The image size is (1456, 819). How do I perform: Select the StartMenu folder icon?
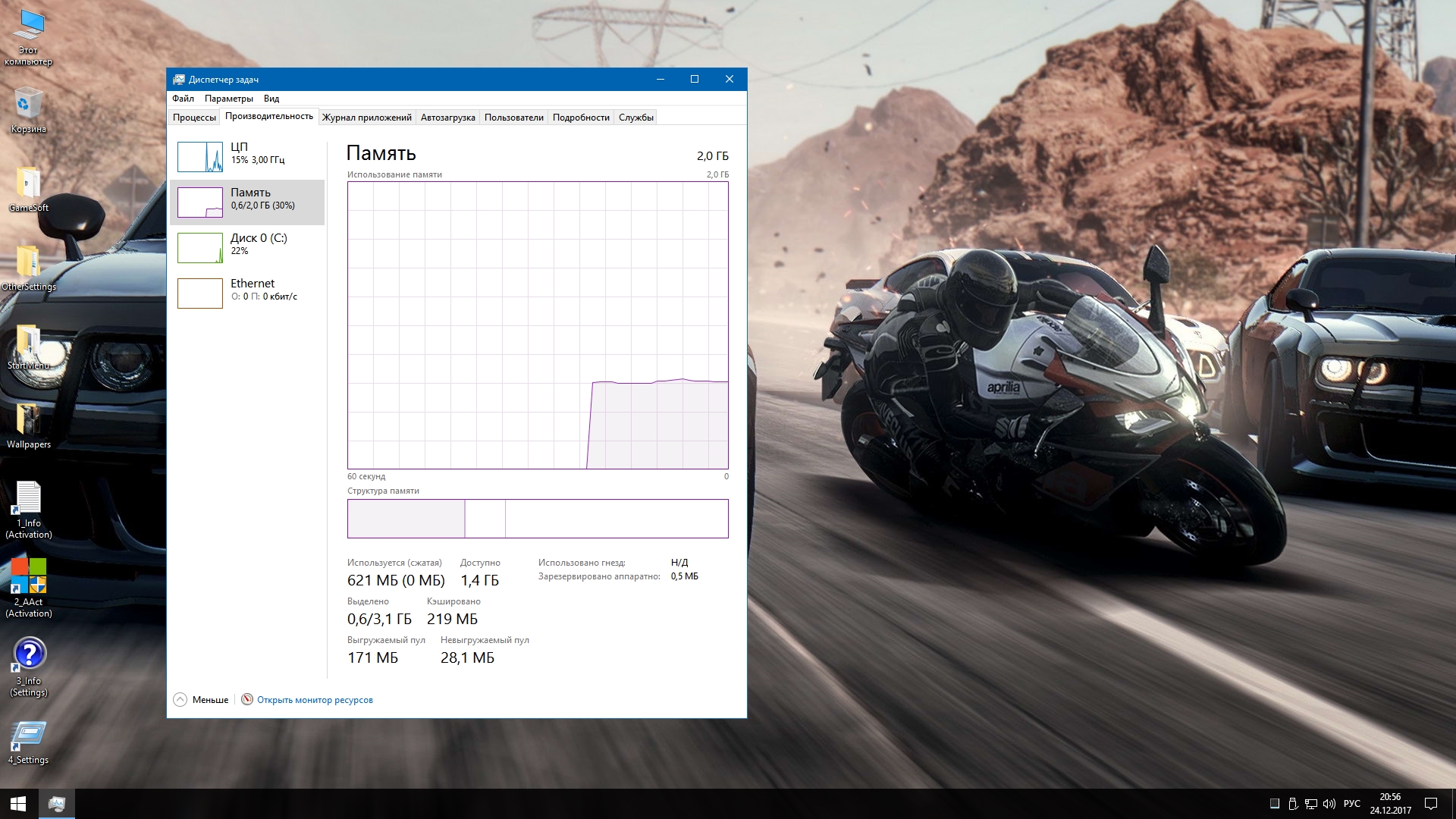tap(29, 347)
